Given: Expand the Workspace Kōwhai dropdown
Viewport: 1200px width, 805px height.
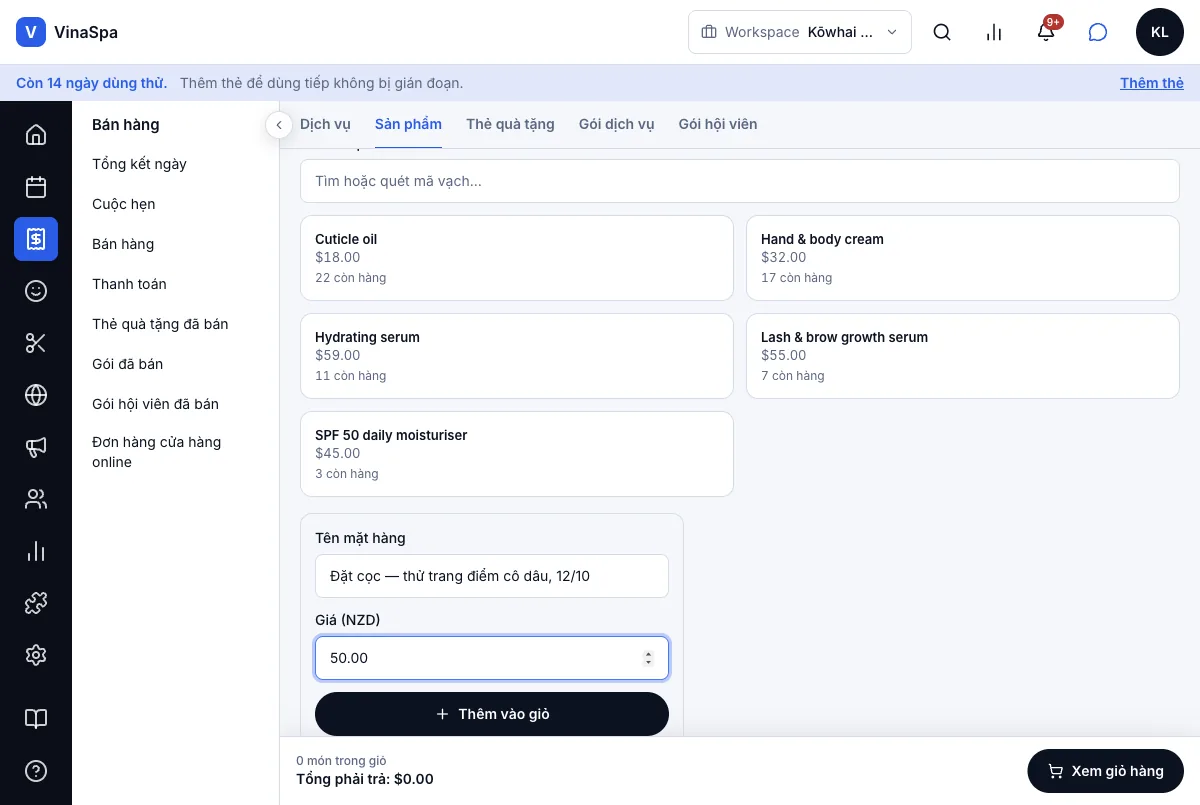Looking at the screenshot, I should (800, 32).
